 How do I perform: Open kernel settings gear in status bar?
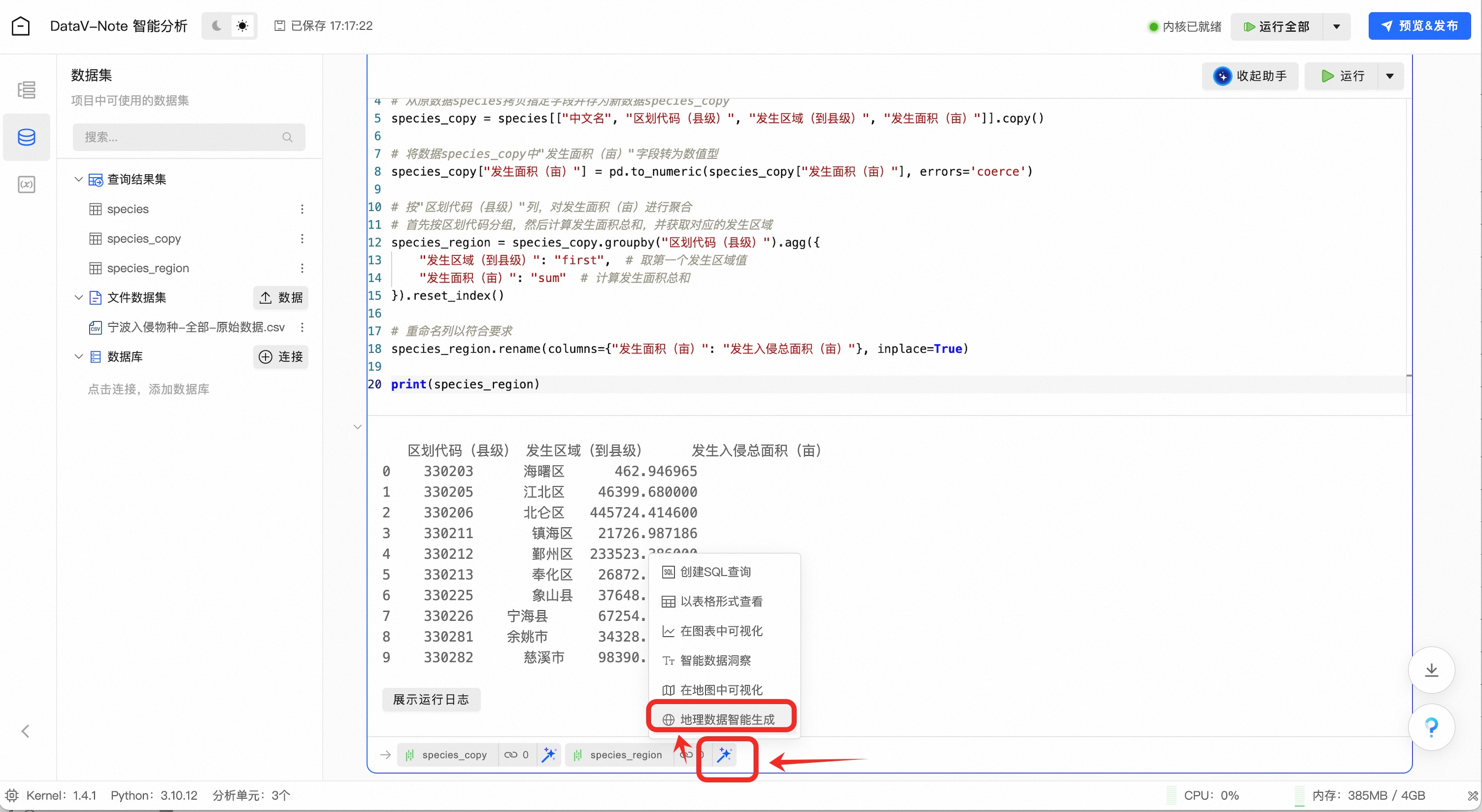pos(12,795)
